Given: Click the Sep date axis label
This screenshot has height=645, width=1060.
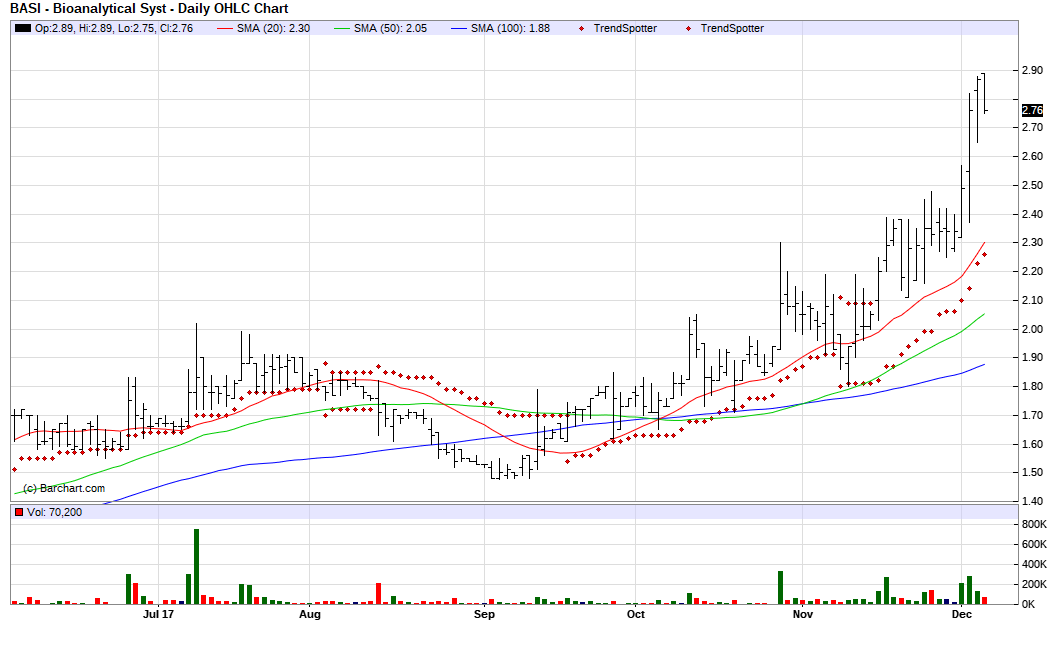Looking at the screenshot, I should pos(484,614).
